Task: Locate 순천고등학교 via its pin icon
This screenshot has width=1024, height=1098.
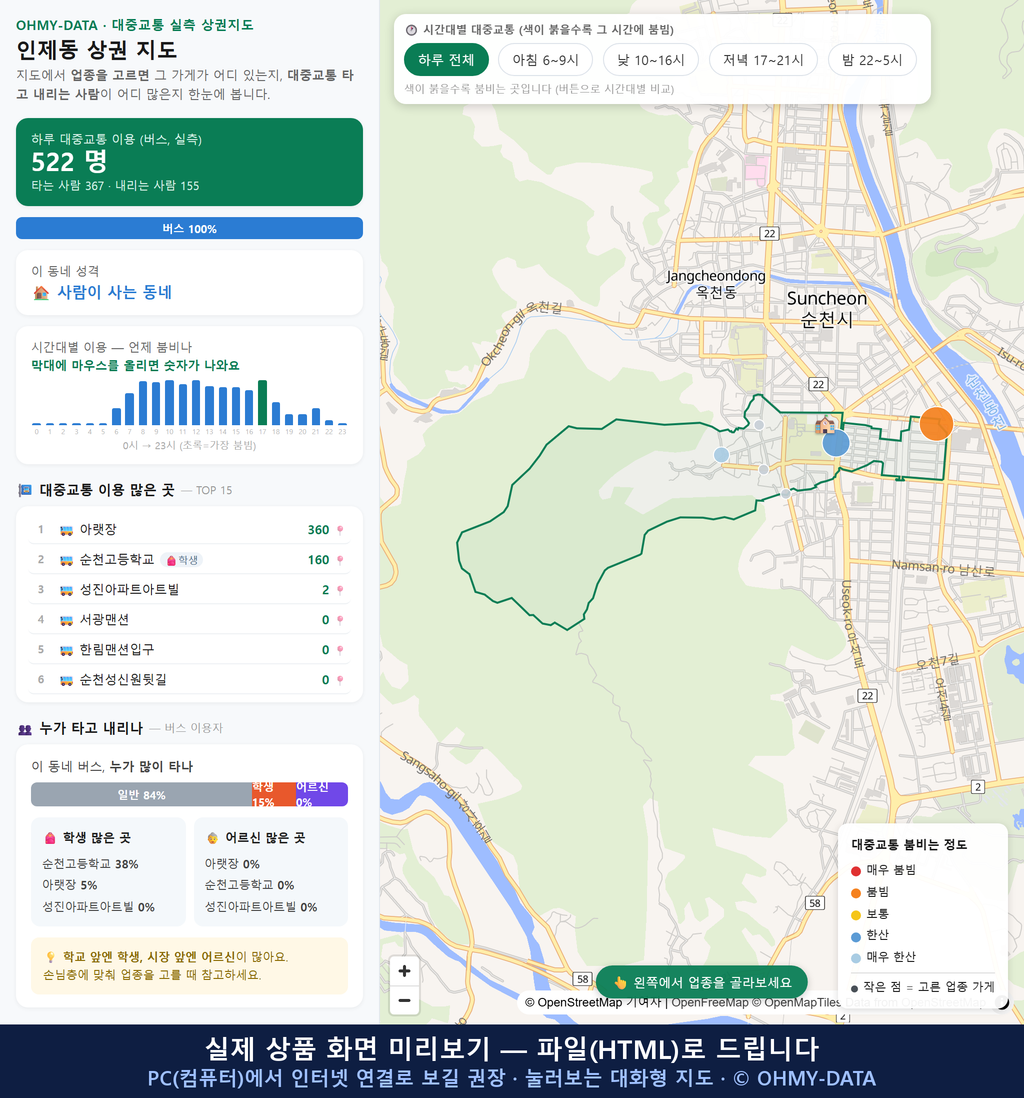Action: click(x=340, y=560)
